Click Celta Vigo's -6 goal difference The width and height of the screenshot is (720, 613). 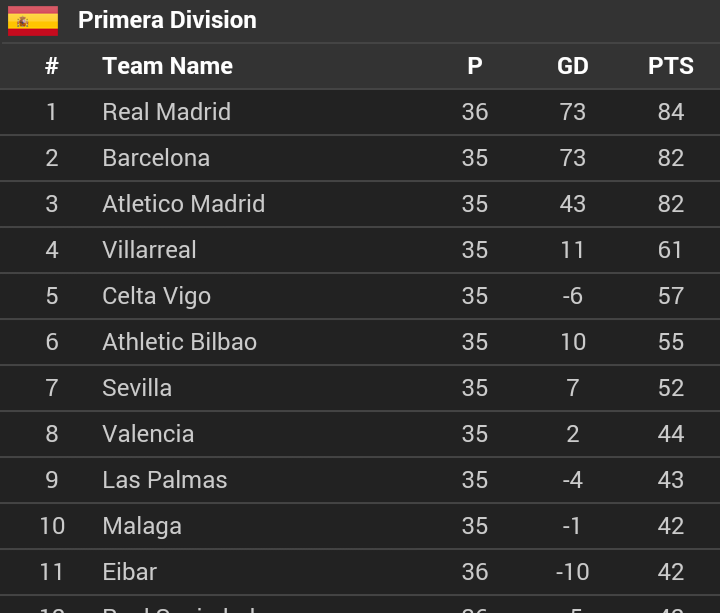[573, 296]
